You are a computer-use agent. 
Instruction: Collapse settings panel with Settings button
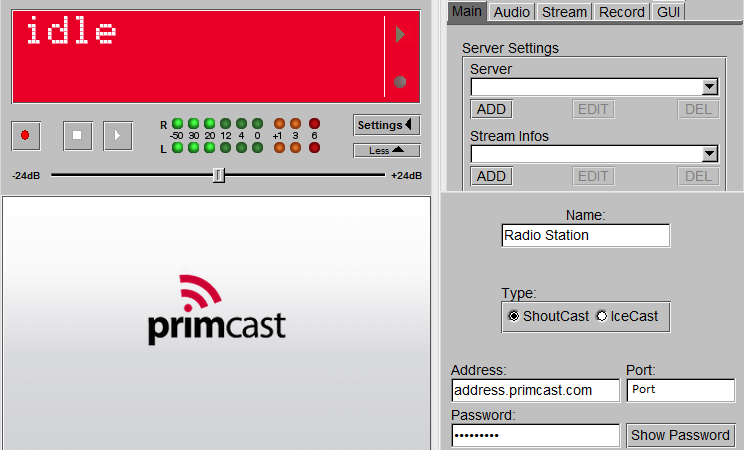click(x=387, y=125)
